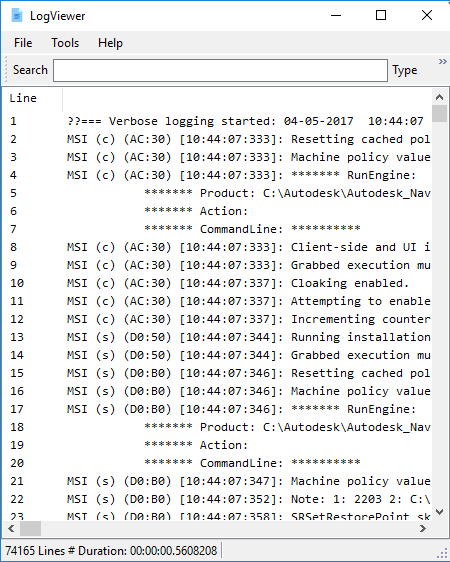Select log line 1 Verbose logging started

click(x=217, y=121)
